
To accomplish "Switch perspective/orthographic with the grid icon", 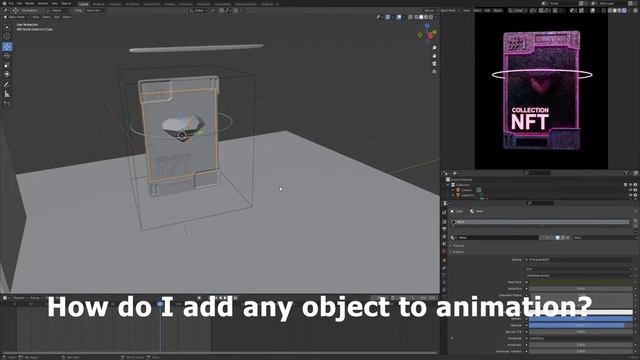I will click(x=434, y=71).
